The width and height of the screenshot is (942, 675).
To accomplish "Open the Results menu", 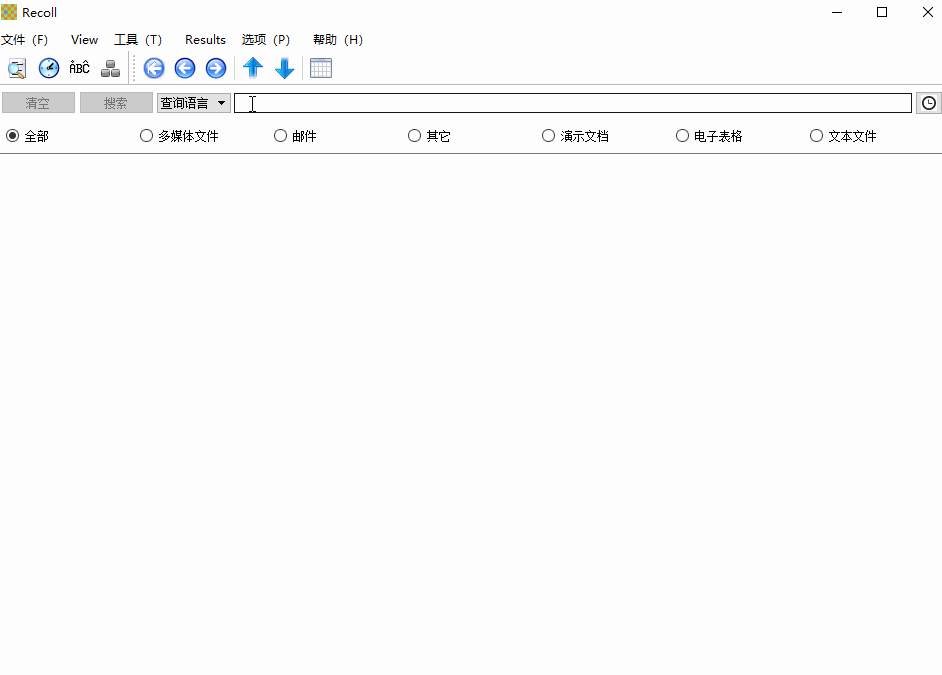I will (x=205, y=40).
